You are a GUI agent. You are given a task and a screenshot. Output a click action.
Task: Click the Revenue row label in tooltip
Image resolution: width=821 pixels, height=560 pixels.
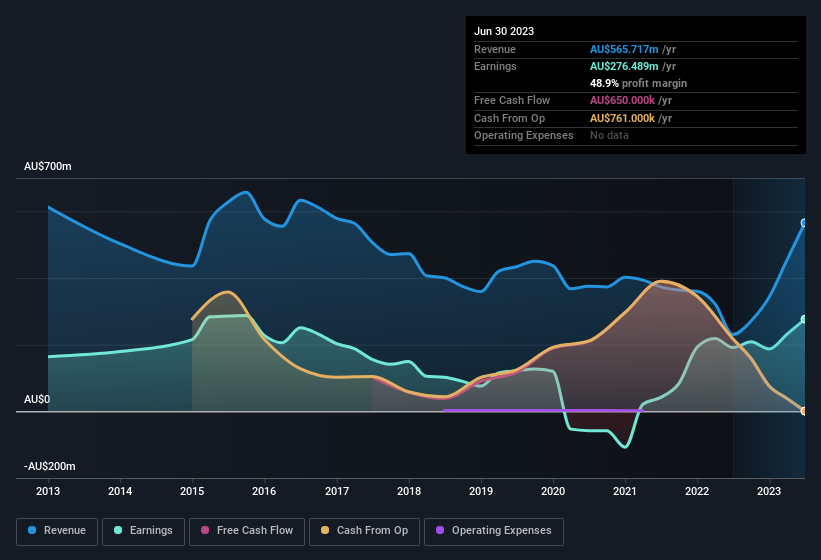(x=495, y=49)
